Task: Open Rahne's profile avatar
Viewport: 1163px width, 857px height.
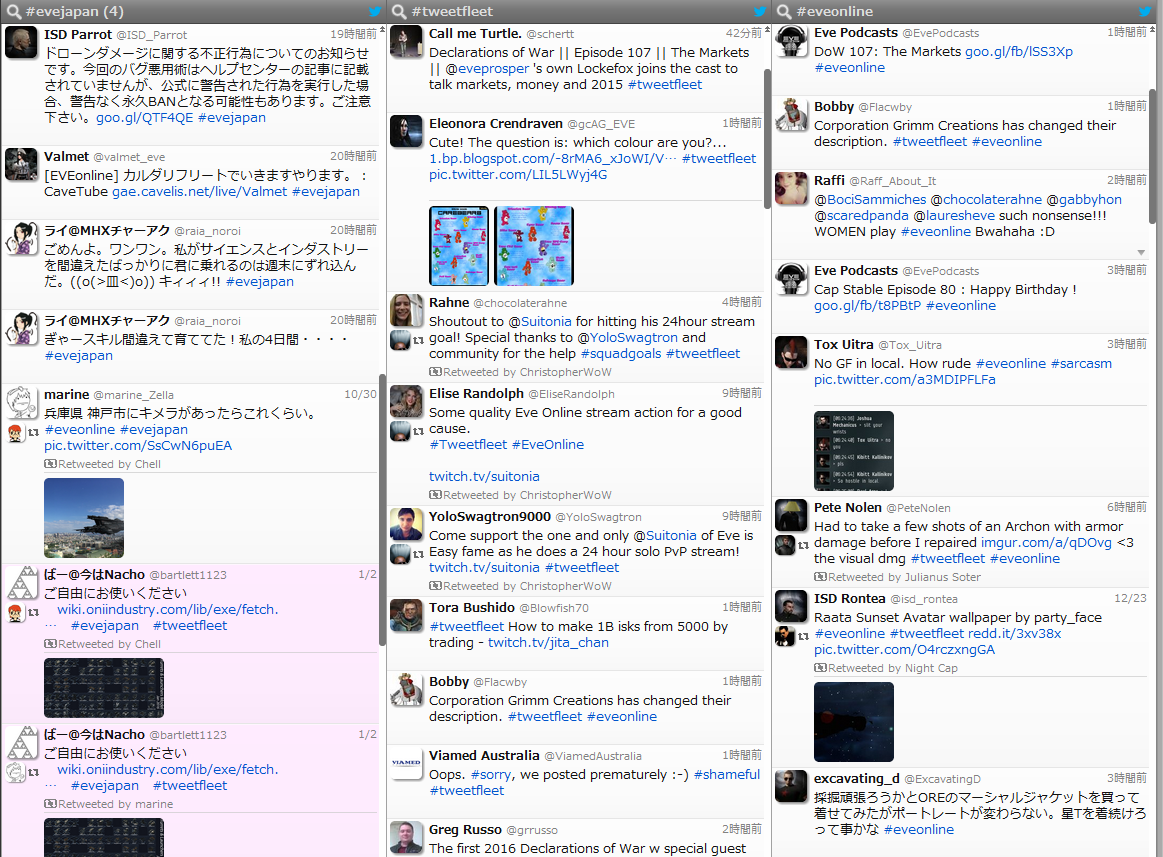Action: [406, 310]
